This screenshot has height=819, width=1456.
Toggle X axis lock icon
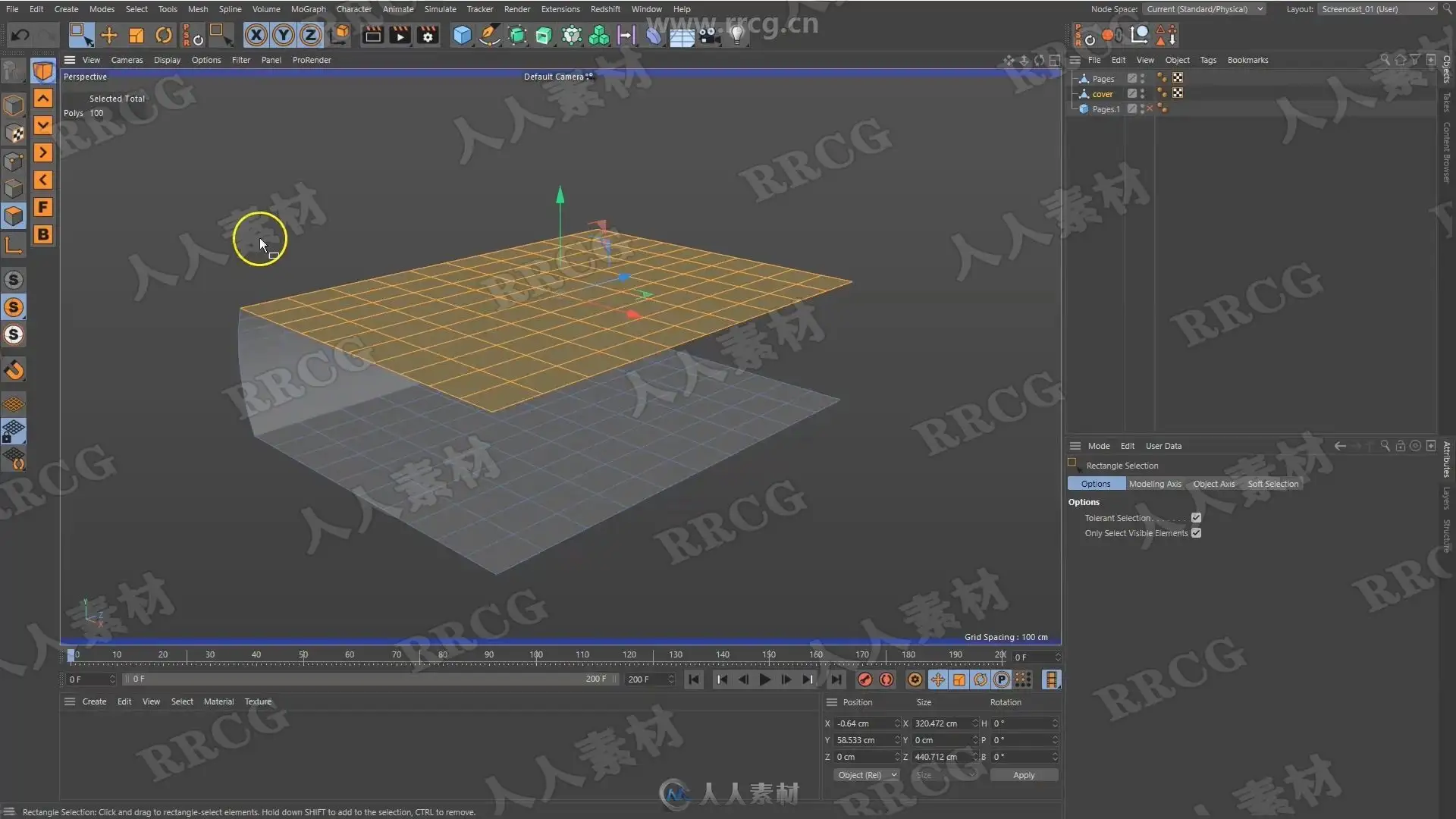tap(256, 35)
